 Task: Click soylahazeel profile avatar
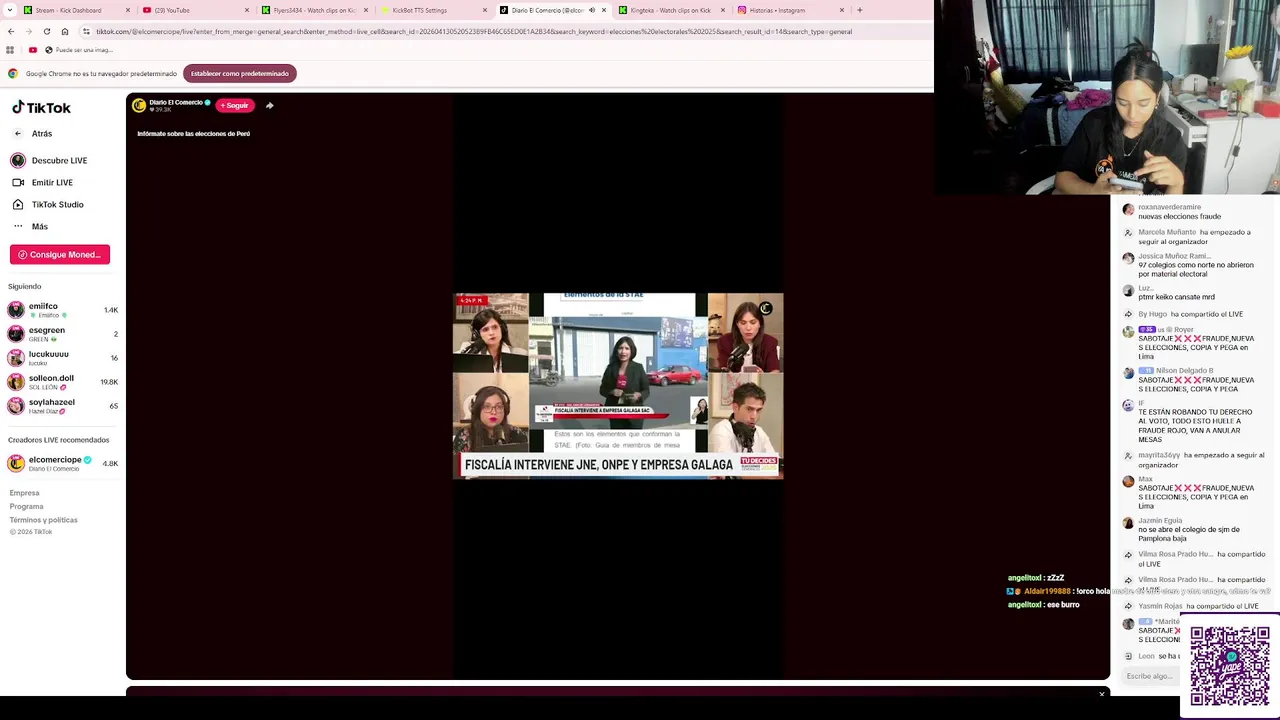(x=16, y=406)
